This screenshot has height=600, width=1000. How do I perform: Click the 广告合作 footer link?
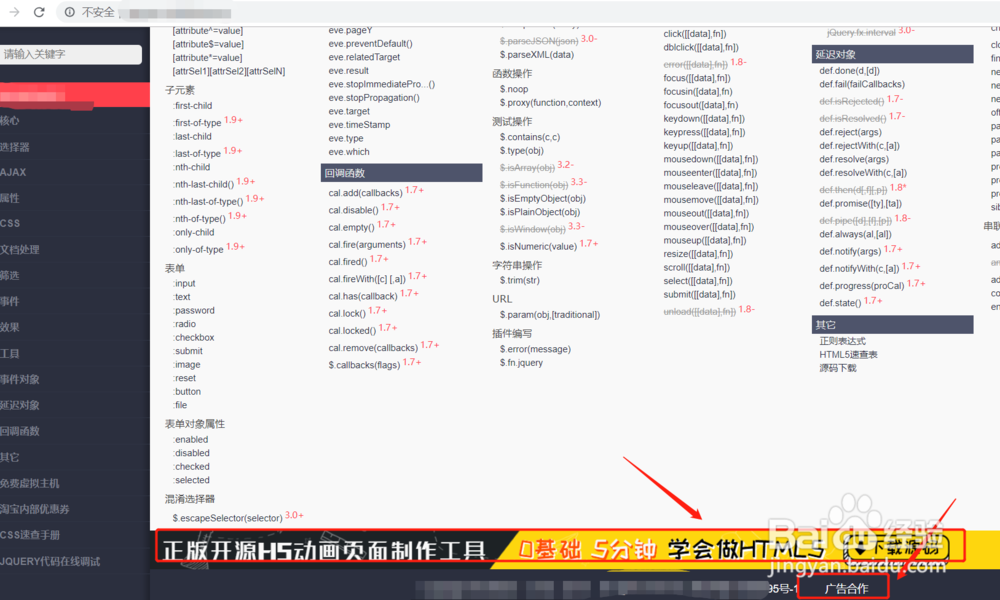pos(845,588)
